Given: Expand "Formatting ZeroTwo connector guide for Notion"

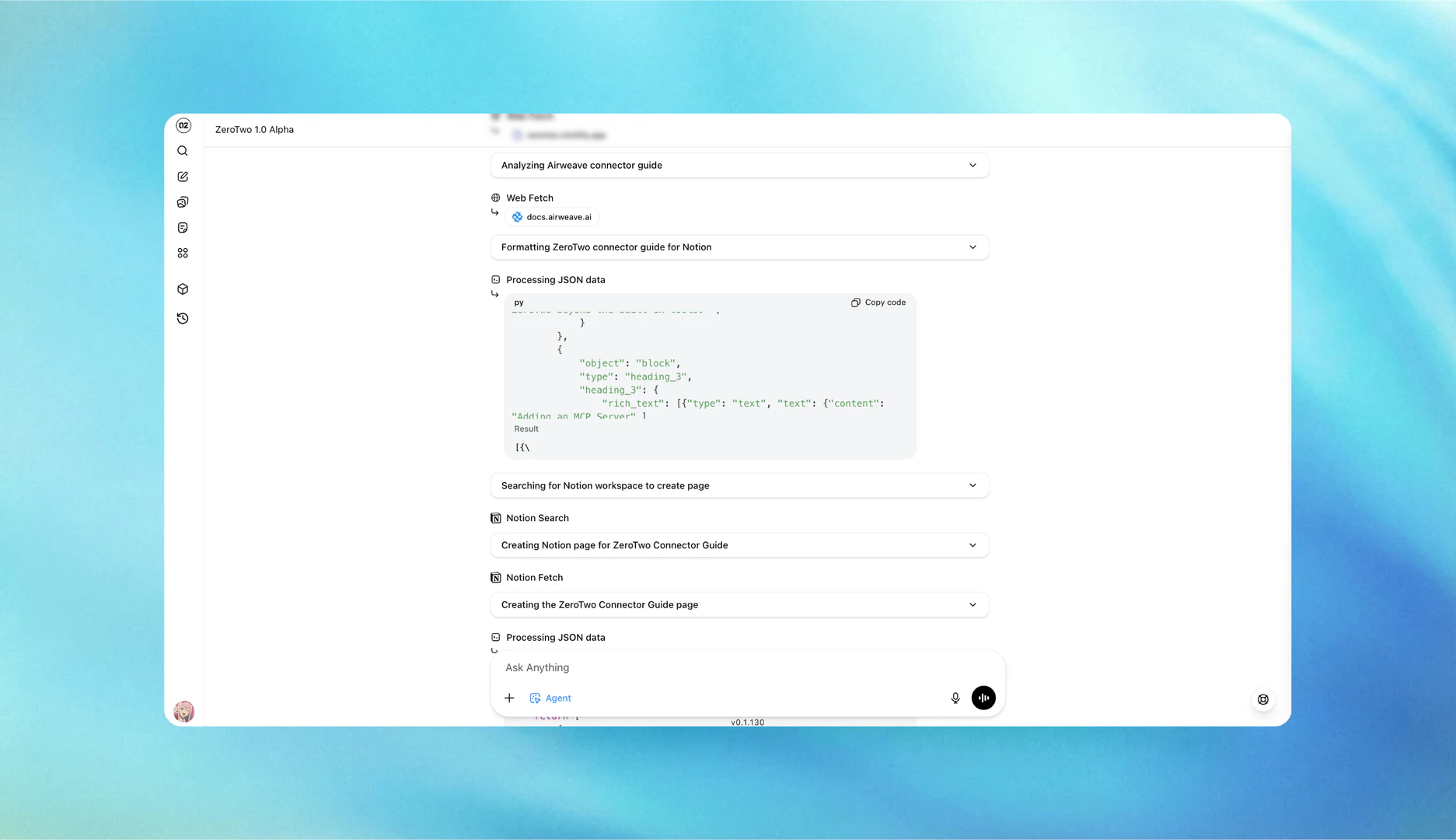Looking at the screenshot, I should pyautogui.click(x=738, y=247).
